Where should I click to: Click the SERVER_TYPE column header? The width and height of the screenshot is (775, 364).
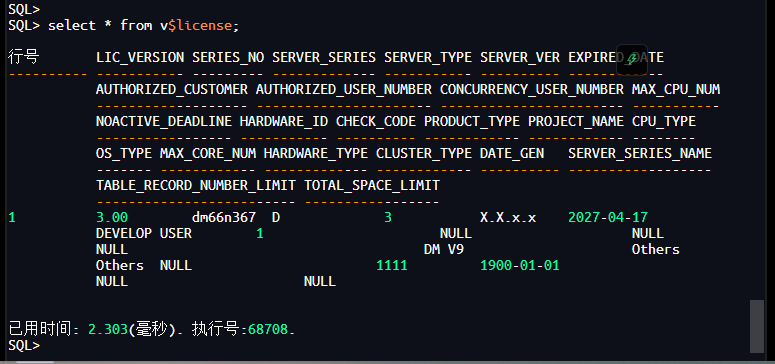point(428,58)
